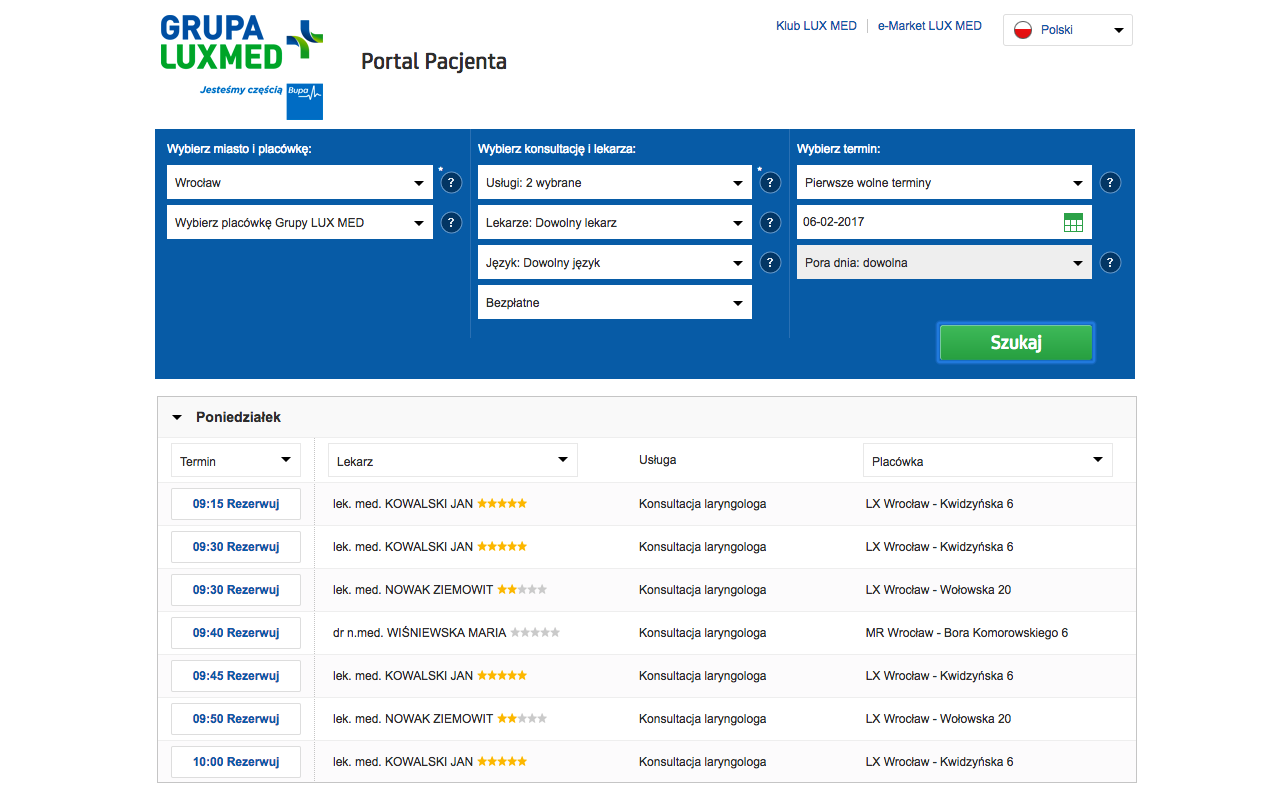
Task: Click star rating of KOWALSKI JAN 09:15 row
Action: point(502,503)
